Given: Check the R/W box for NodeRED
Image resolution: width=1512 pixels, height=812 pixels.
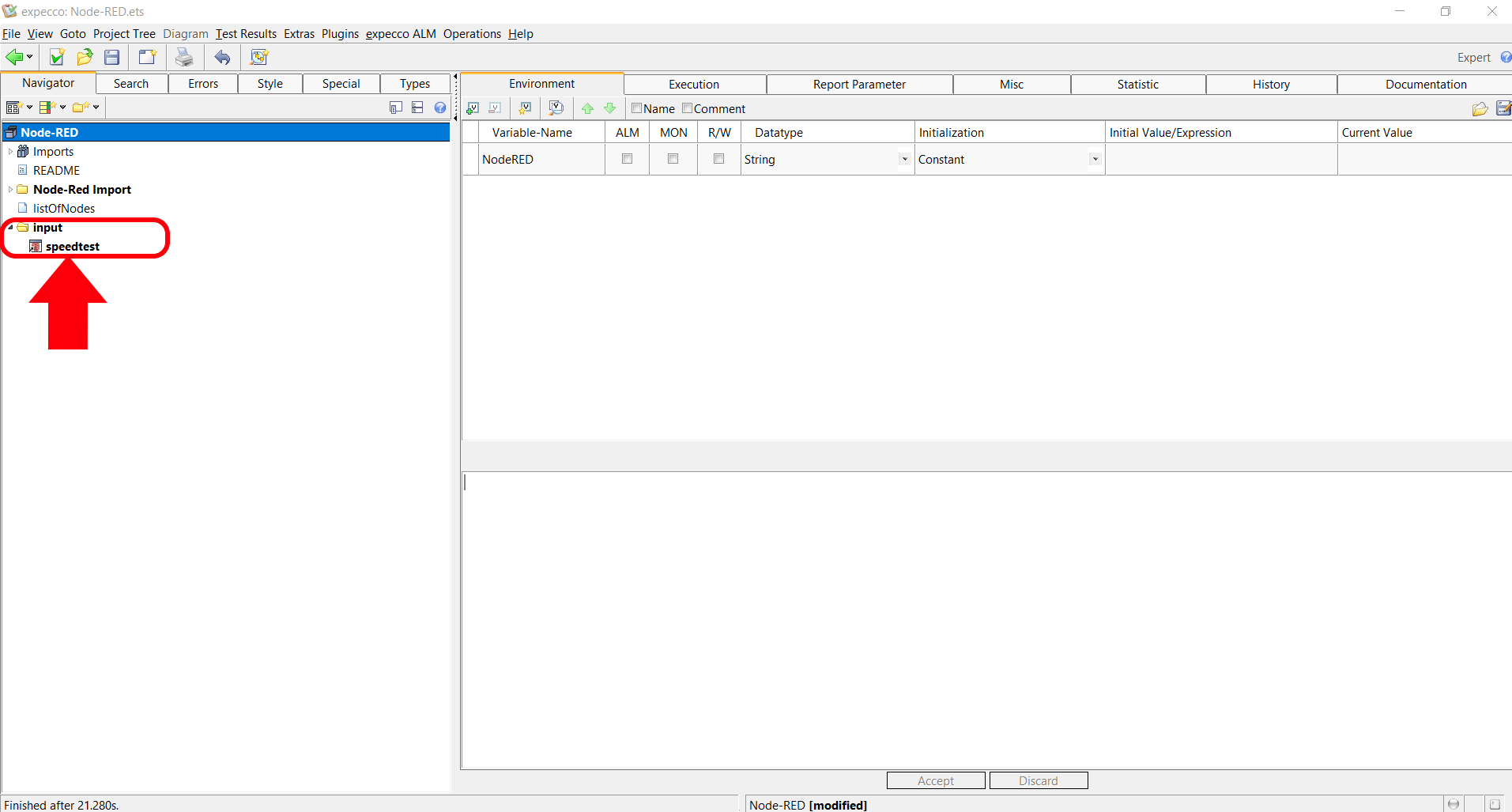Looking at the screenshot, I should pyautogui.click(x=718, y=159).
